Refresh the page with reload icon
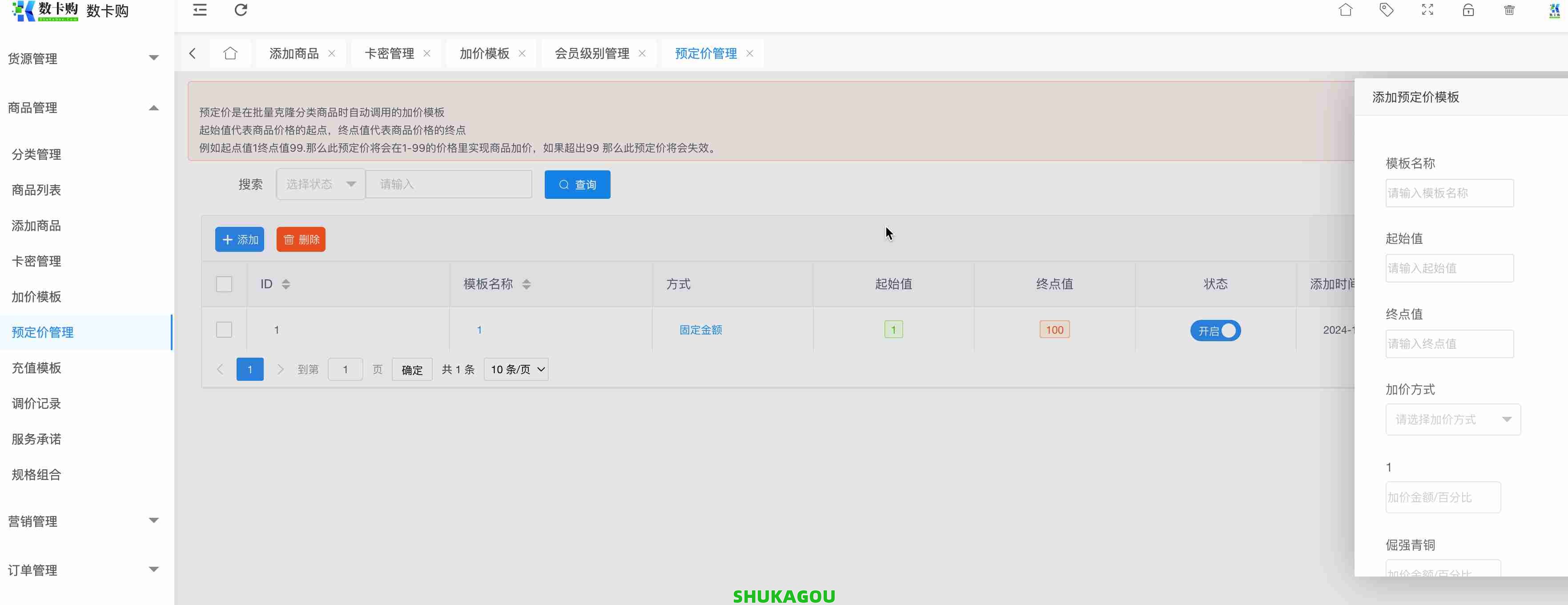This screenshot has height=605, width=1568. point(241,10)
